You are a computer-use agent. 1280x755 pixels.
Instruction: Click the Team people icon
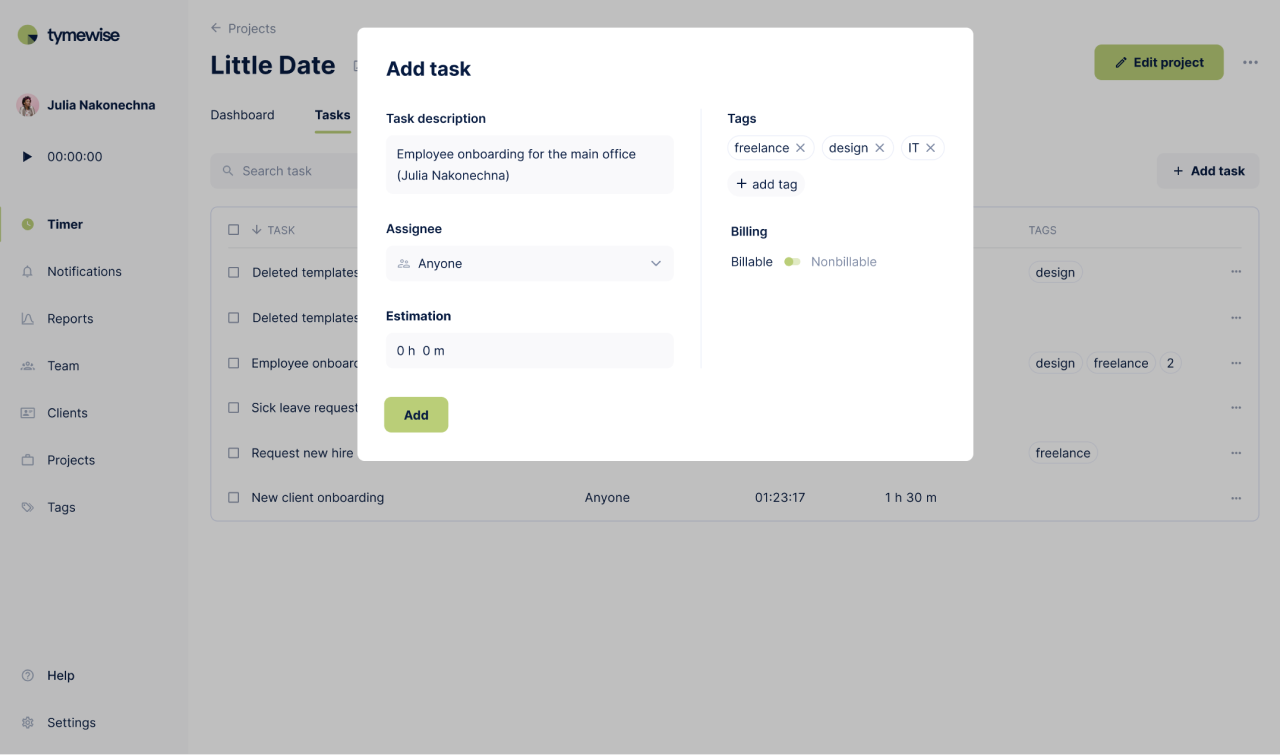(x=28, y=365)
